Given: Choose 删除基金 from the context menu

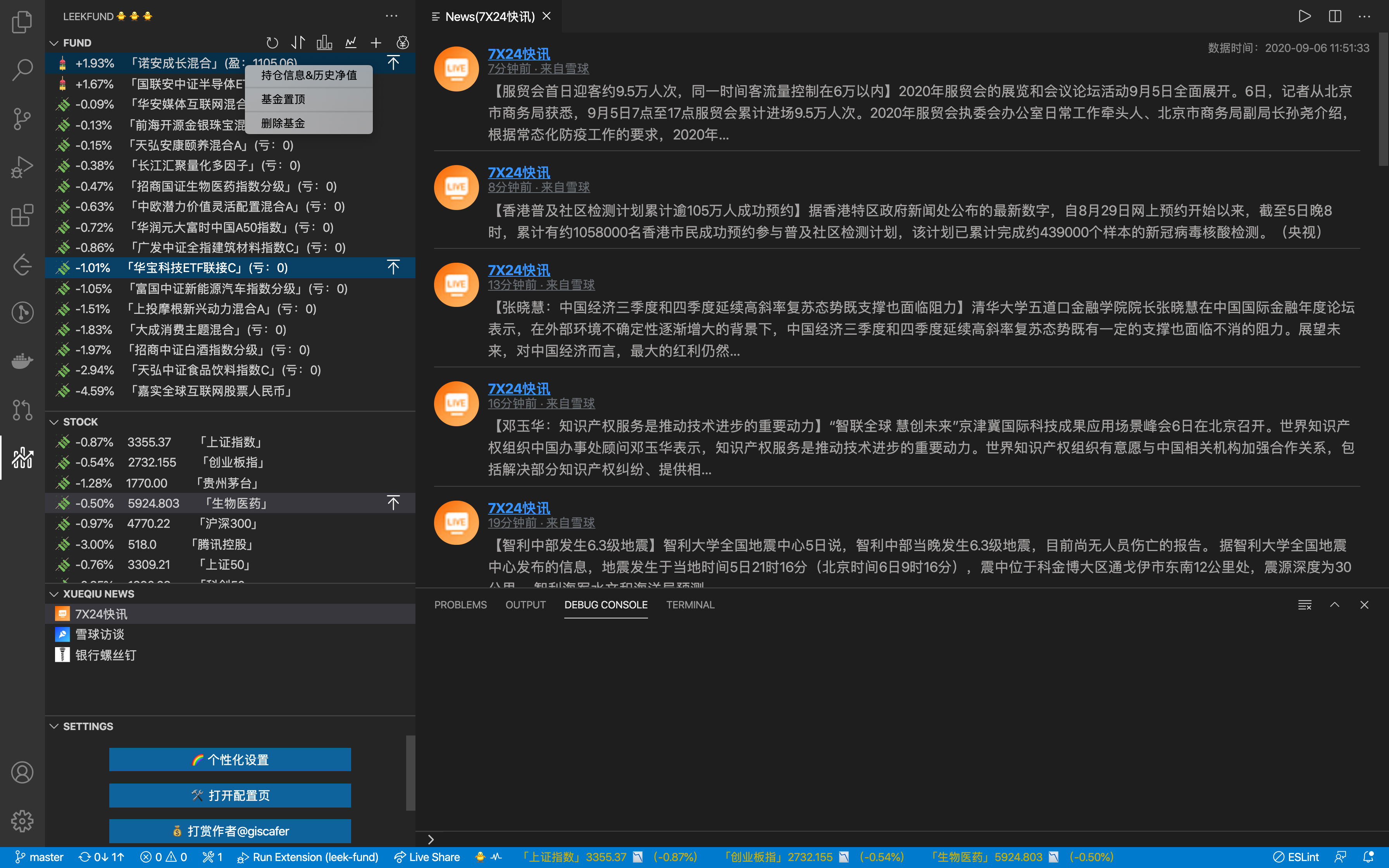Looking at the screenshot, I should (x=283, y=123).
